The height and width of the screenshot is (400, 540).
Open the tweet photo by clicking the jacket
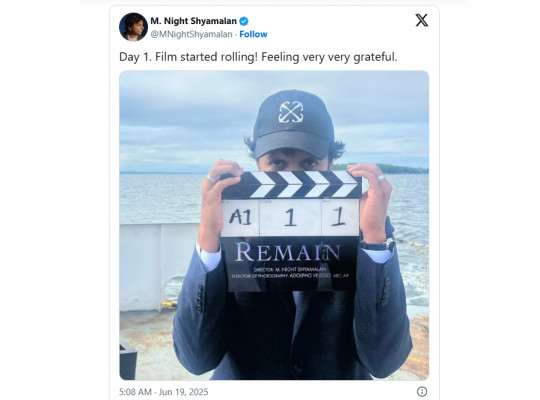tap(293, 331)
